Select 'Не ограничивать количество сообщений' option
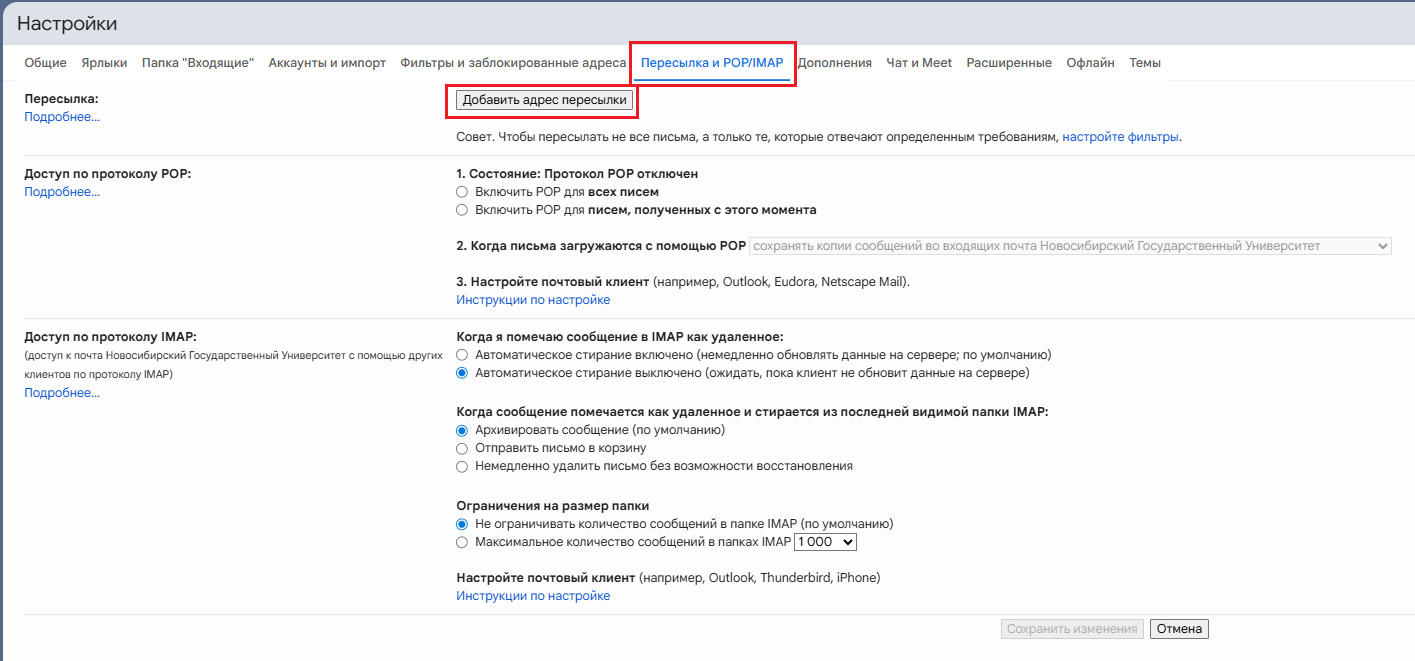This screenshot has height=661, width=1415. coord(462,524)
